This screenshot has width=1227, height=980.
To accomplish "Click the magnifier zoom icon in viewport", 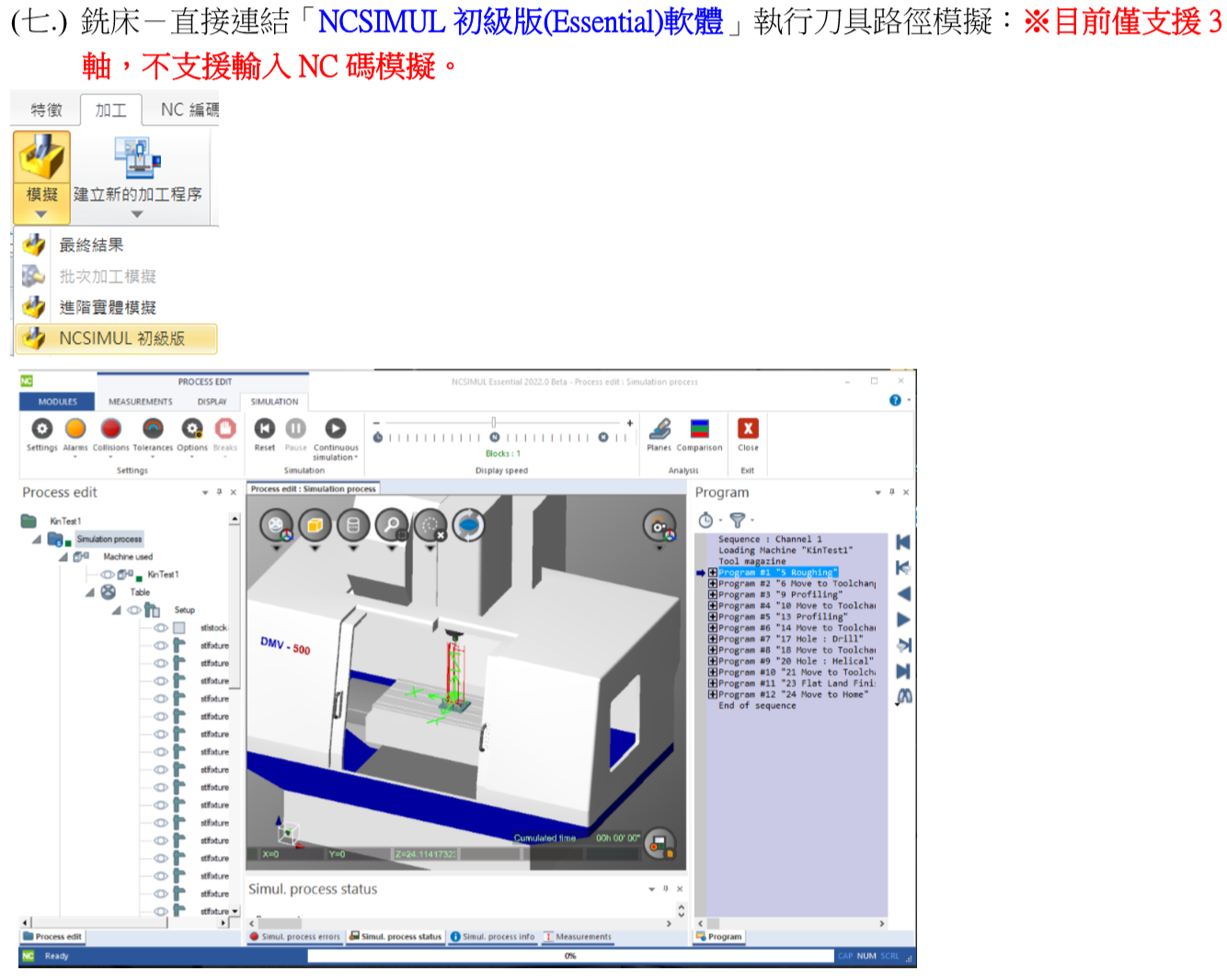I will tap(392, 526).
